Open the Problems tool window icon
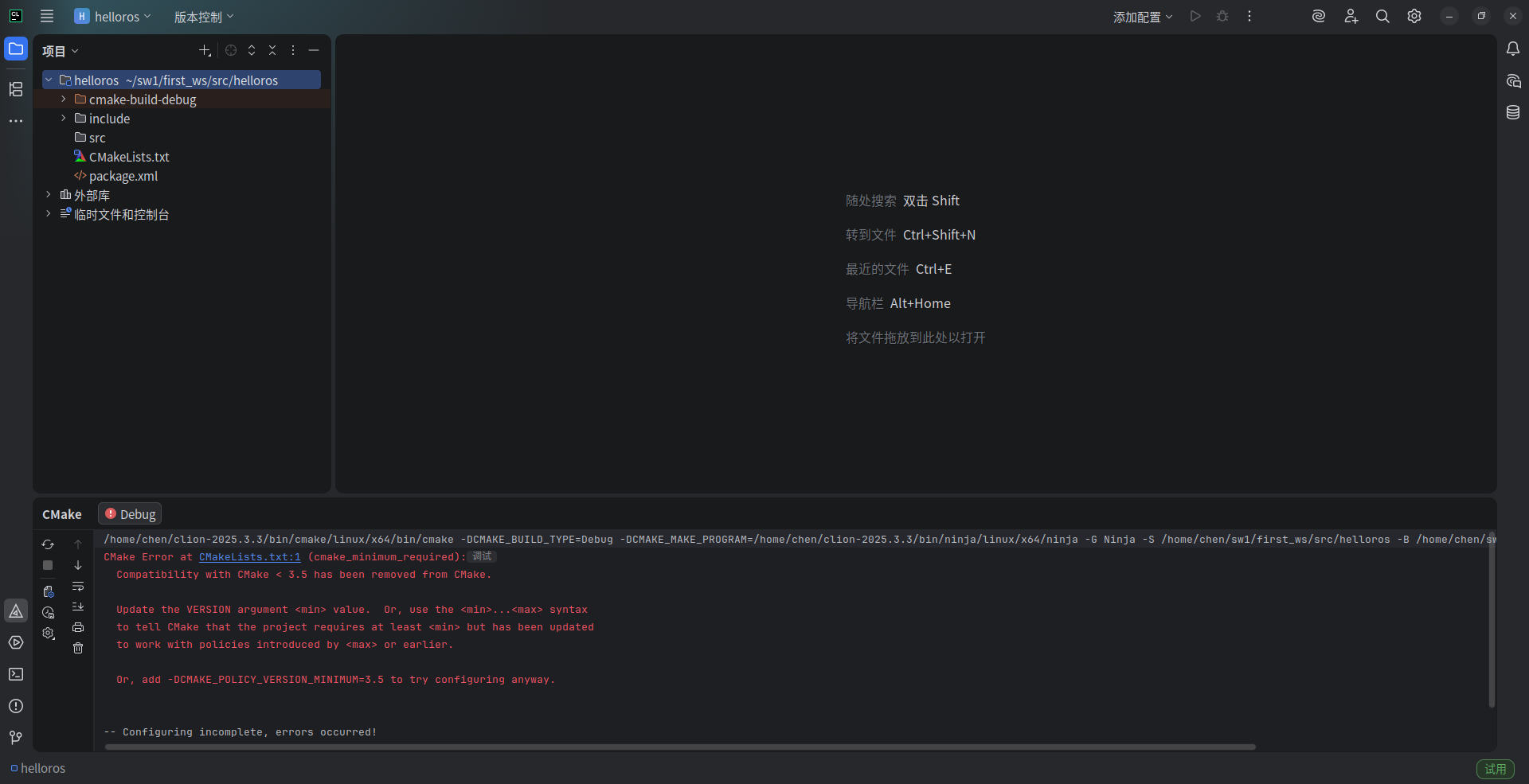This screenshot has width=1529, height=784. 16,706
